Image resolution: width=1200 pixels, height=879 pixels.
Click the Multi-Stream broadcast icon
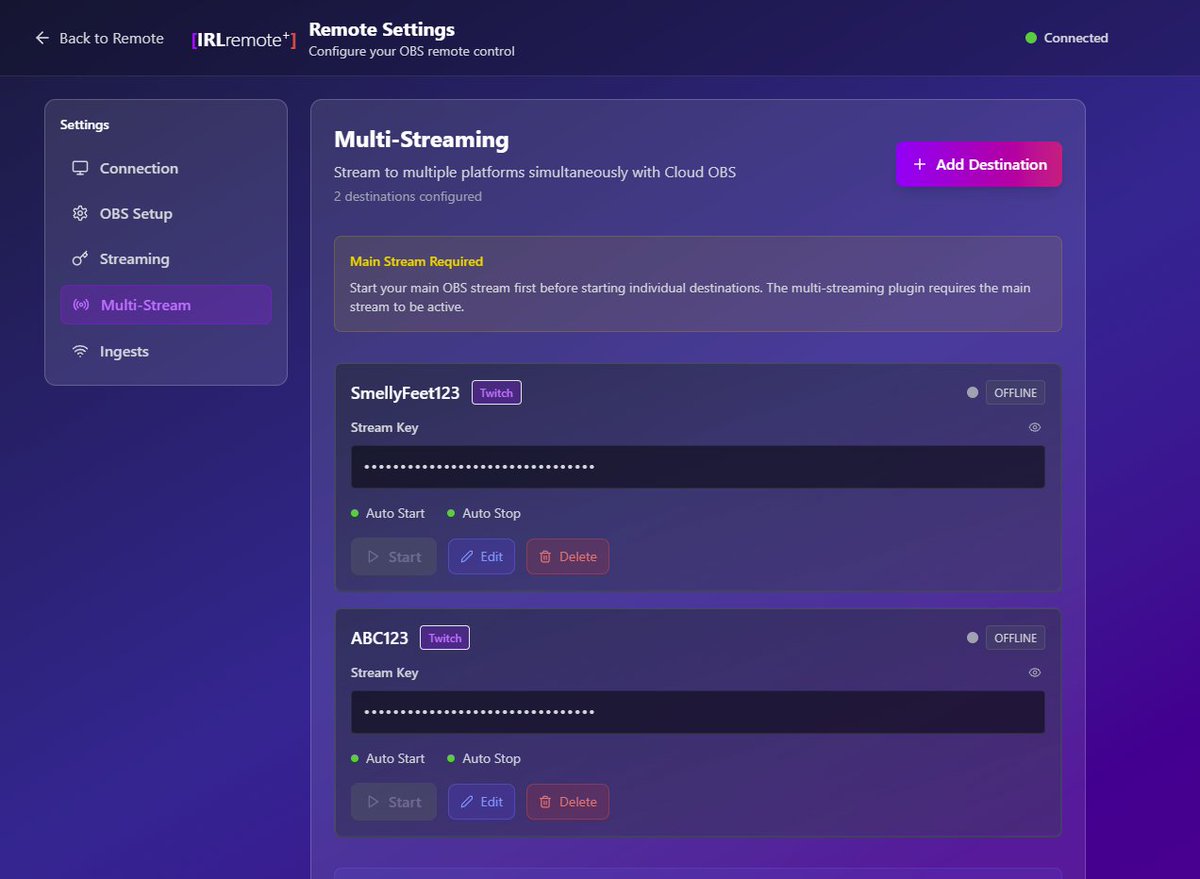click(x=81, y=305)
